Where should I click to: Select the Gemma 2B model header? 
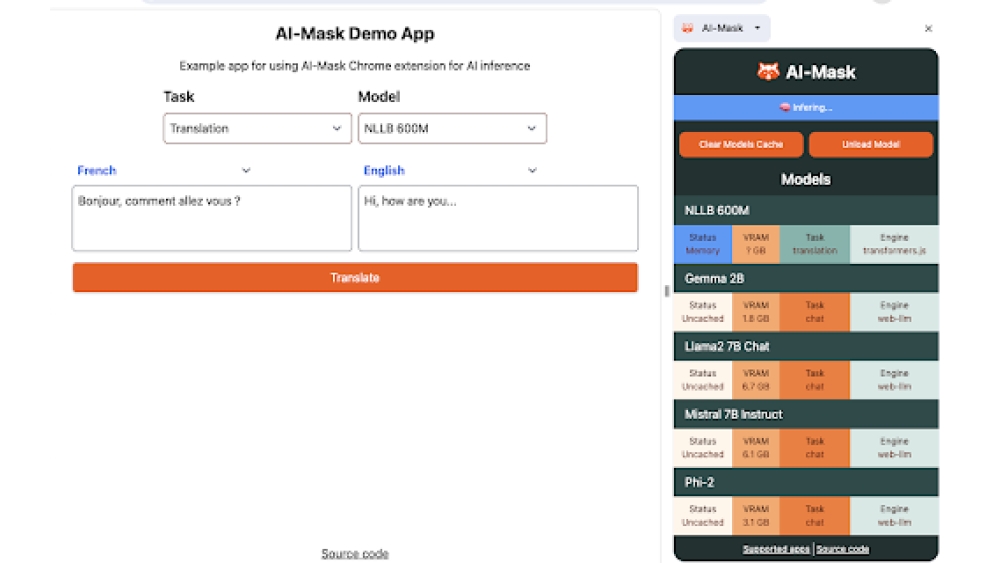pos(806,279)
